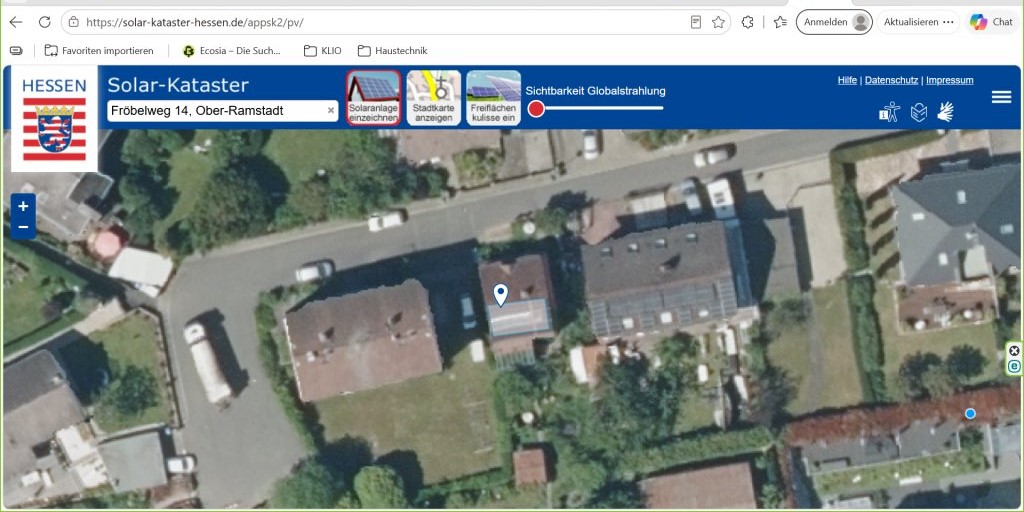1024x512 pixels.
Task: Click the white location pin marker
Action: coord(501,295)
